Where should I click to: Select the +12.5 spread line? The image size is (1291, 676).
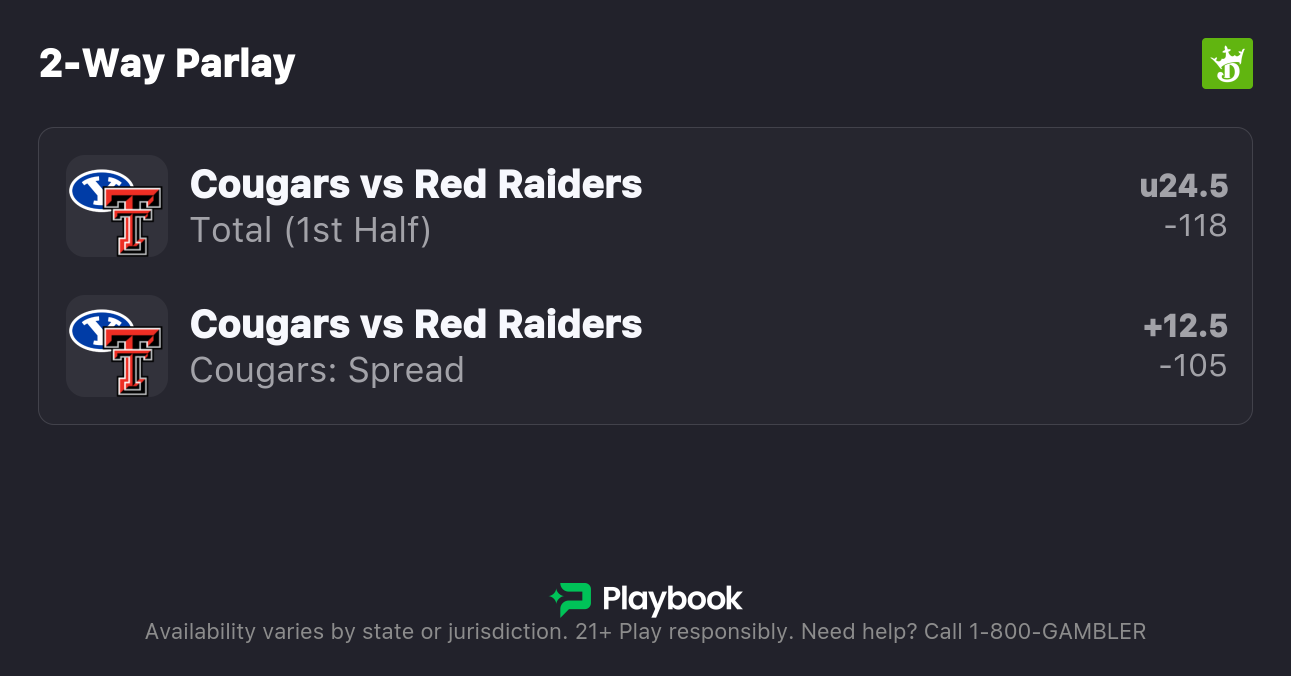coord(1185,326)
